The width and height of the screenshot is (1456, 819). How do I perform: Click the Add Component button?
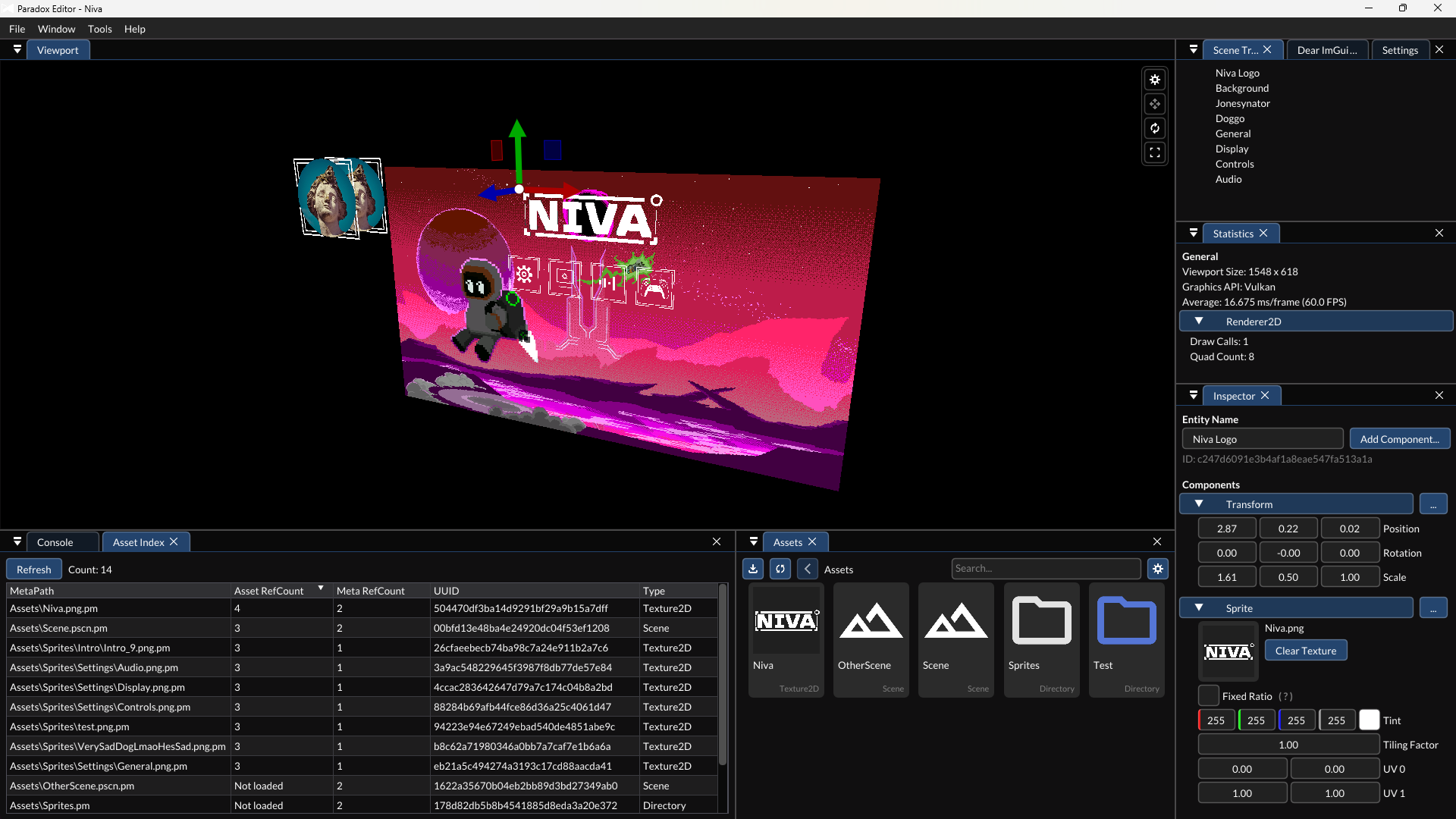coord(1399,439)
